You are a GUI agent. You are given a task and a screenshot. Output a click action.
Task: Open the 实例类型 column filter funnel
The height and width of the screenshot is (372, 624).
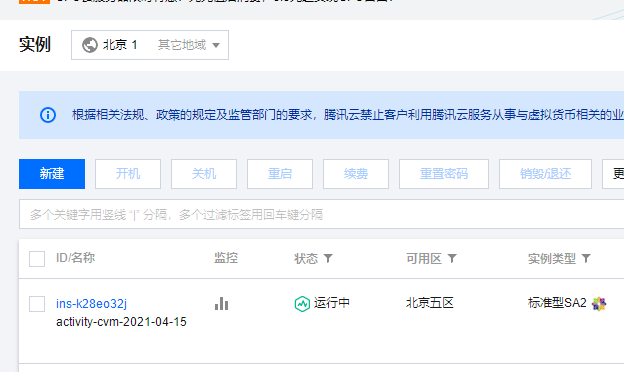pos(586,259)
